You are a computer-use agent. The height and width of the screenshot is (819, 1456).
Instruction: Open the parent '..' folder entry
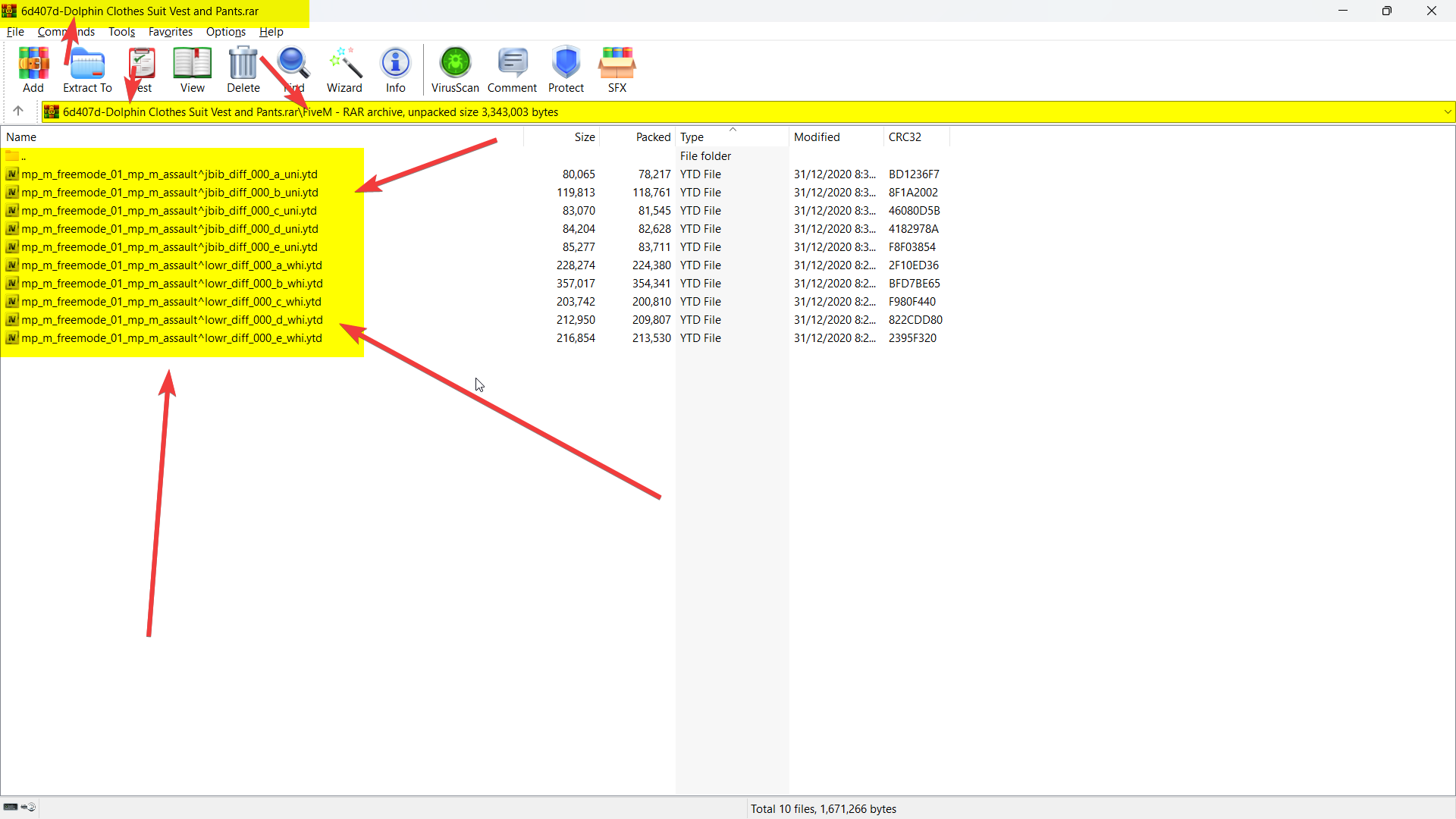coord(23,156)
